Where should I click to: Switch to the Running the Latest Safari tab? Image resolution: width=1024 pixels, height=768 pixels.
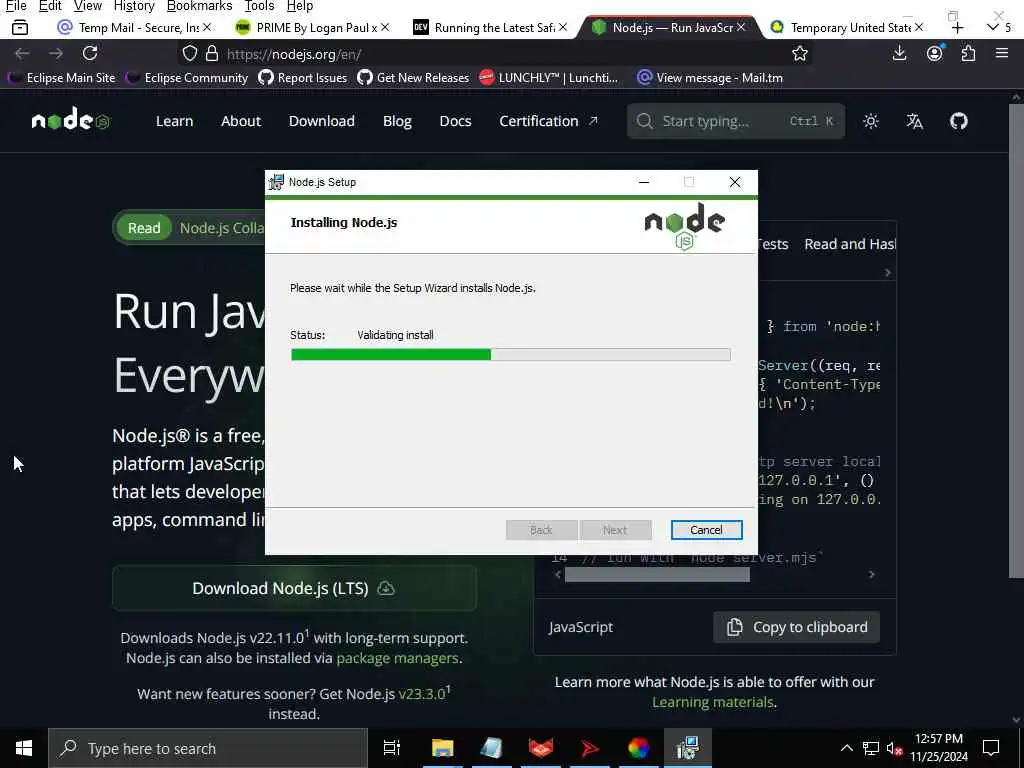point(490,27)
